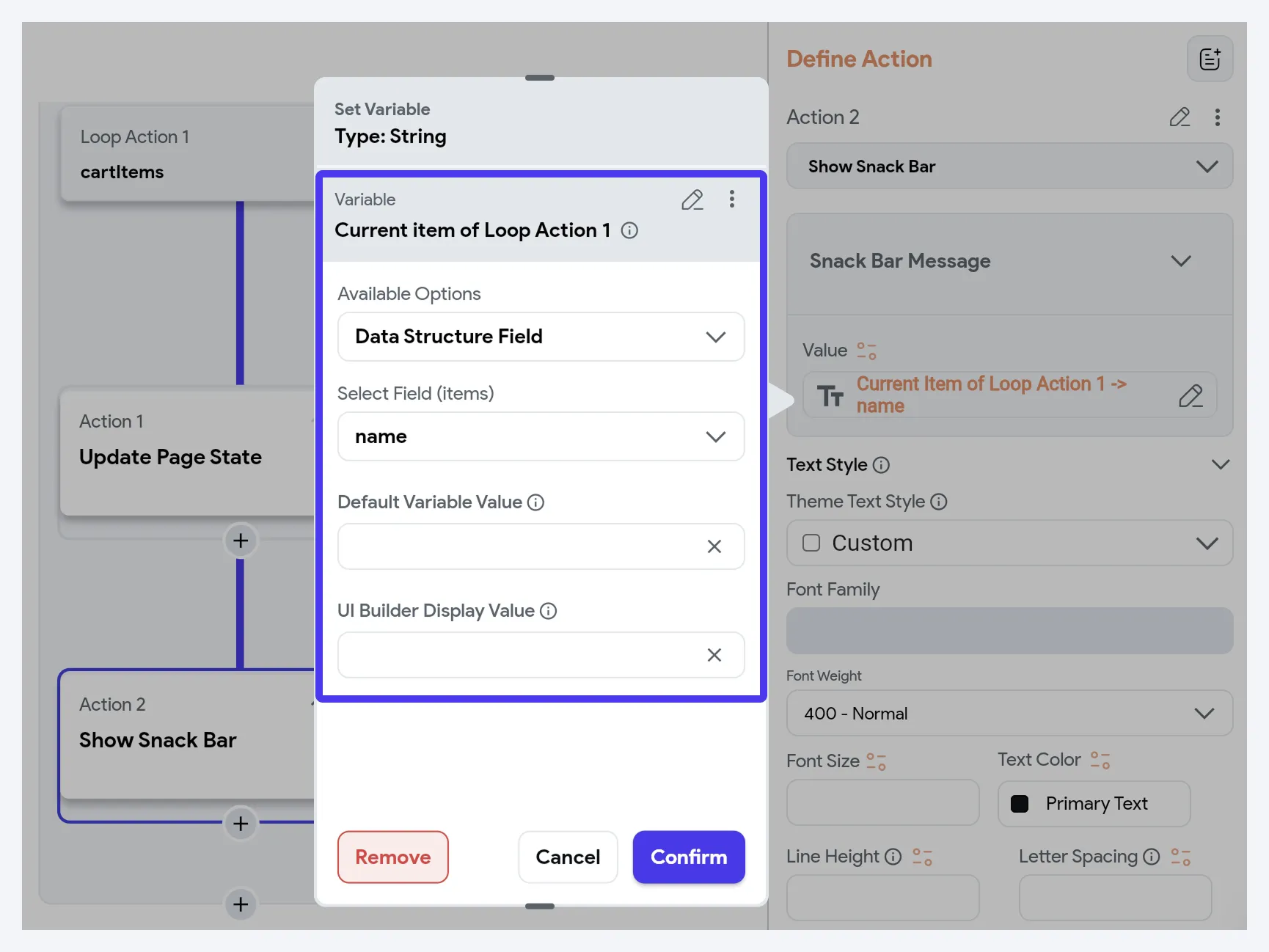Open the Font Weight 400 - Normal dropdown

click(x=1009, y=714)
